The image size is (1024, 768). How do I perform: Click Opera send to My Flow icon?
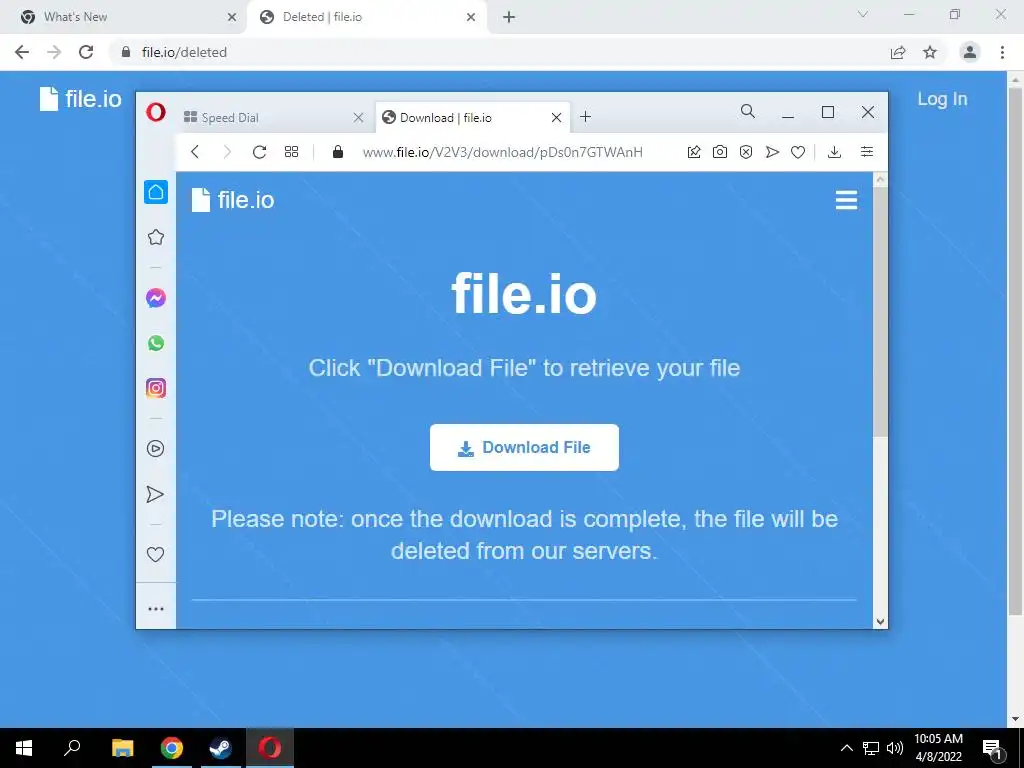pyautogui.click(x=772, y=152)
